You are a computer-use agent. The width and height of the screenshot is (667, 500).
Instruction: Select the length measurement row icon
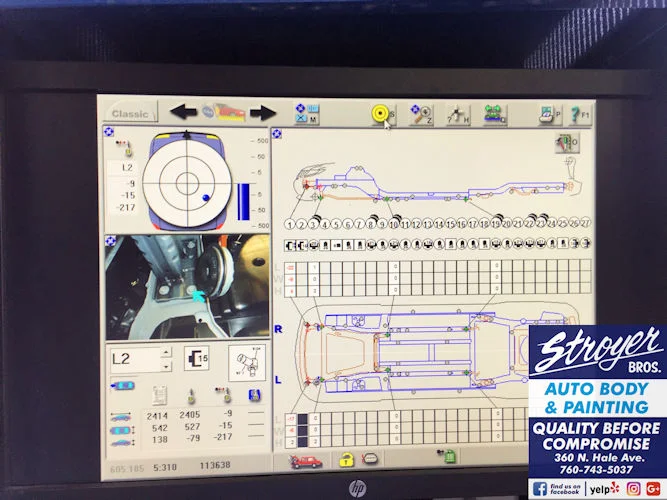tap(121, 417)
